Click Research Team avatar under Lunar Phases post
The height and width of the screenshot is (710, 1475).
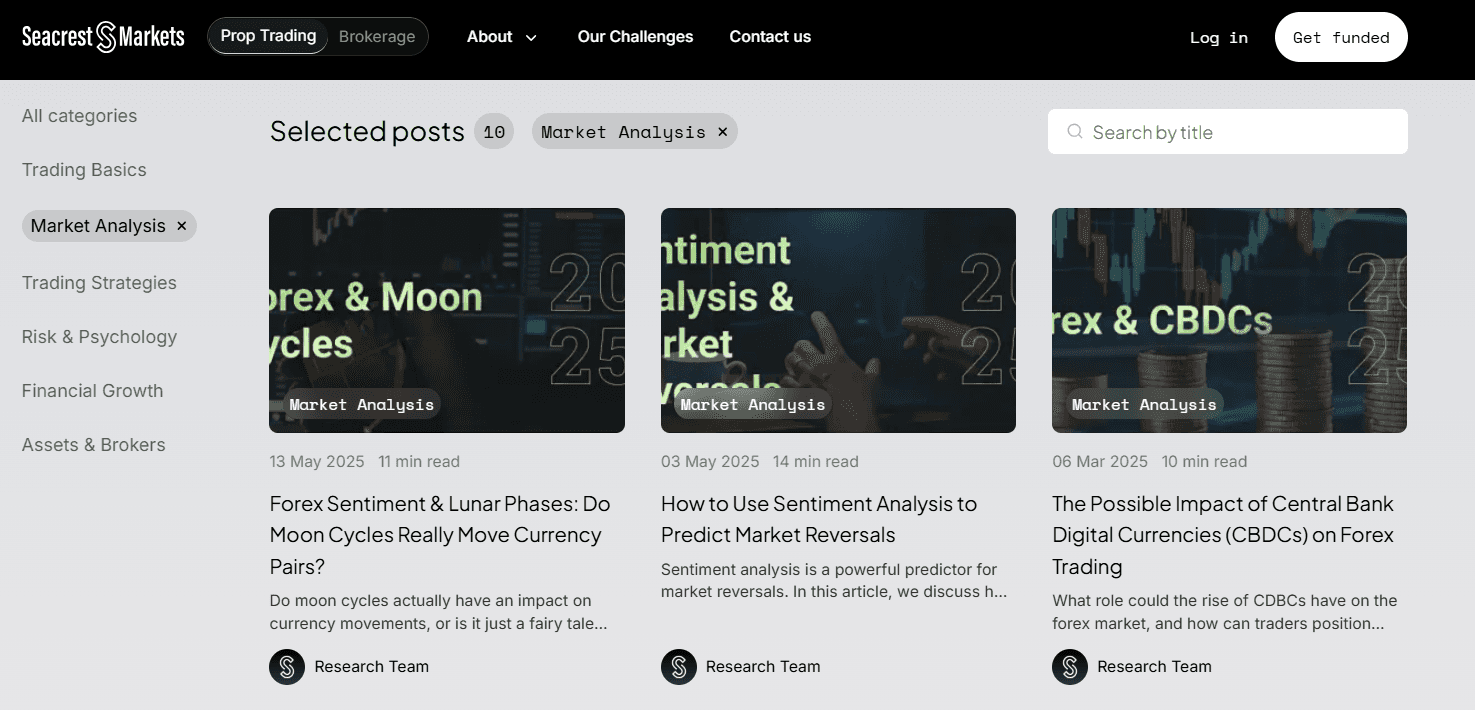pyautogui.click(x=287, y=667)
